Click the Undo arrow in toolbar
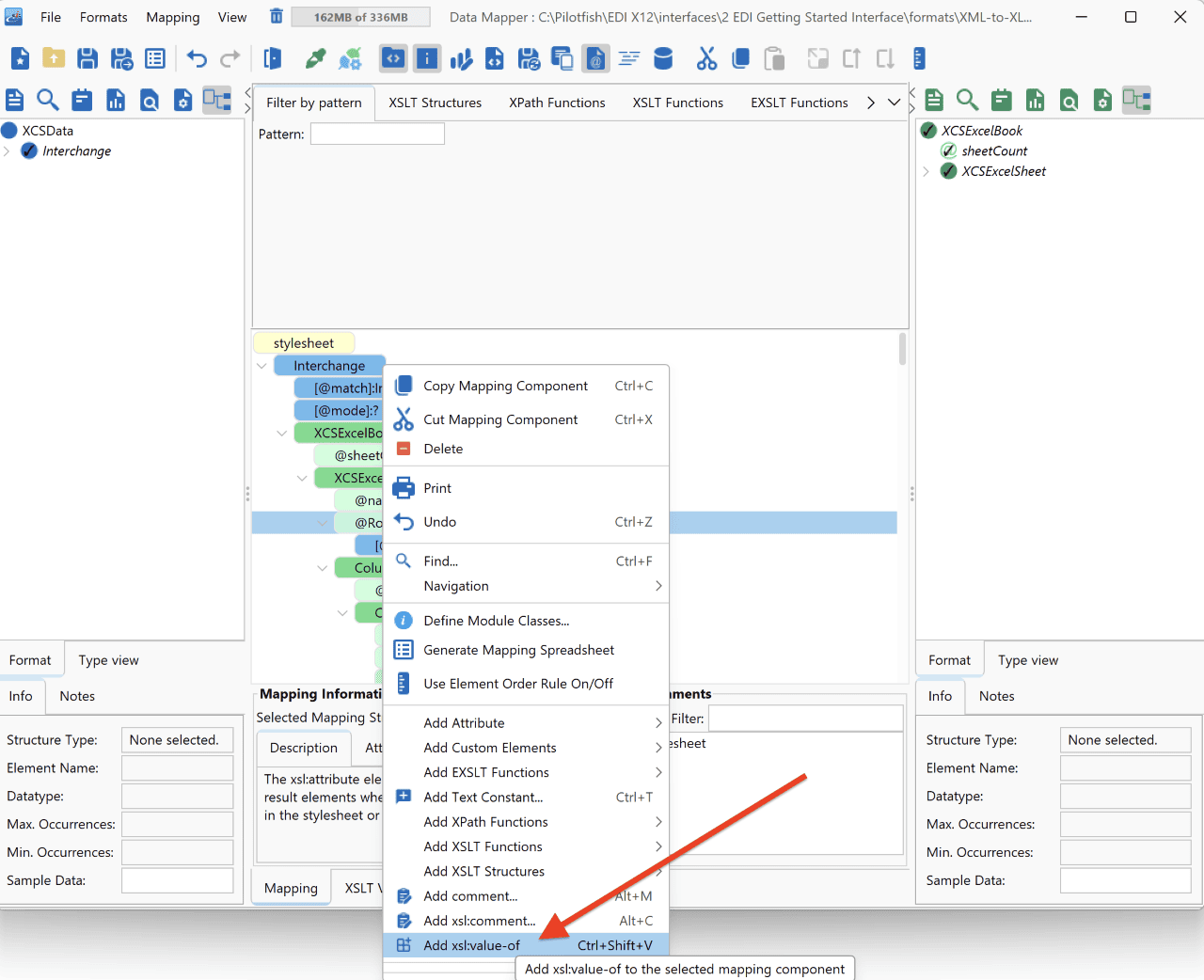 click(197, 59)
